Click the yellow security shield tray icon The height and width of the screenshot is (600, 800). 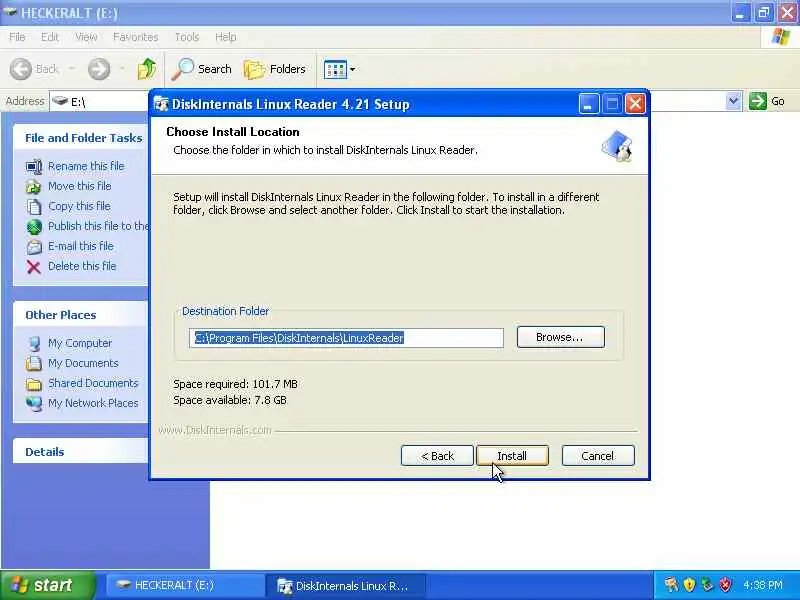coord(689,585)
